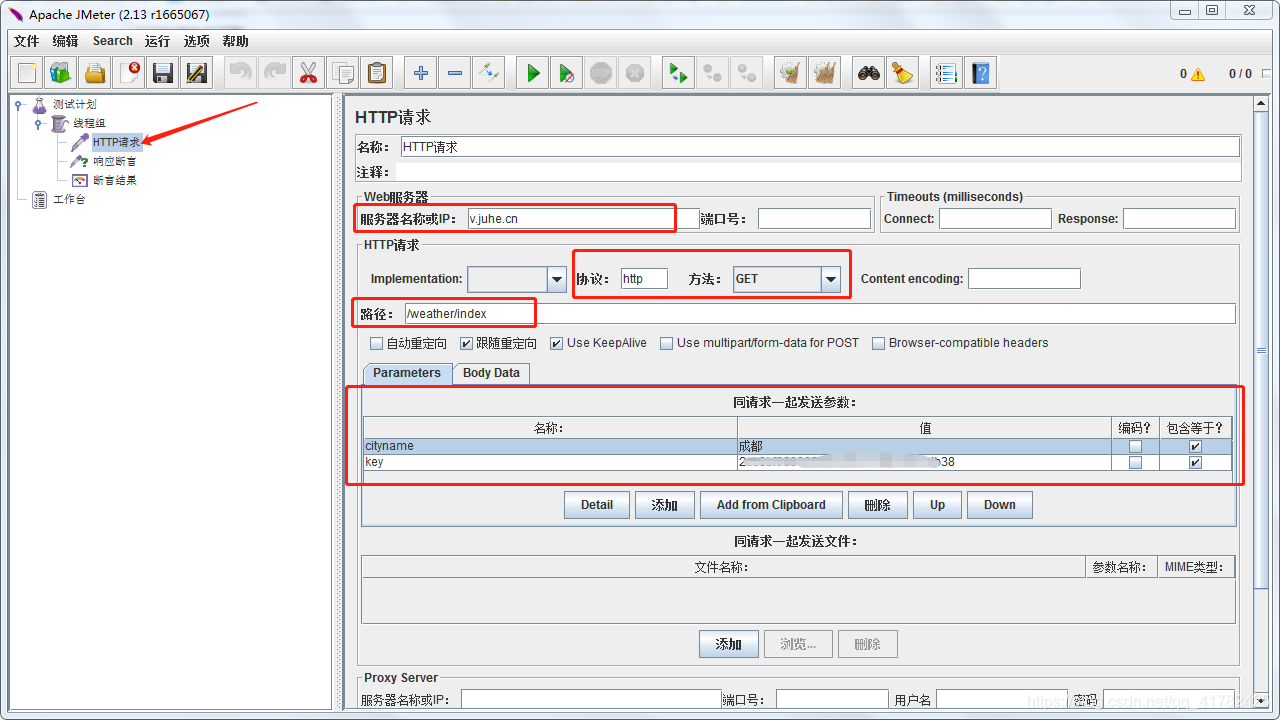Open the Implementation dropdown
Viewport: 1280px width, 720px height.
point(557,279)
